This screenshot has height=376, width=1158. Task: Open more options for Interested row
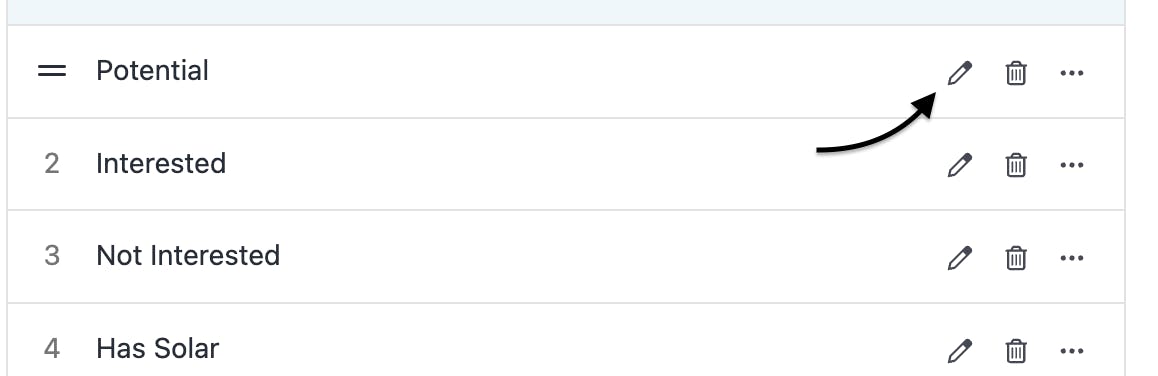pos(1072,165)
